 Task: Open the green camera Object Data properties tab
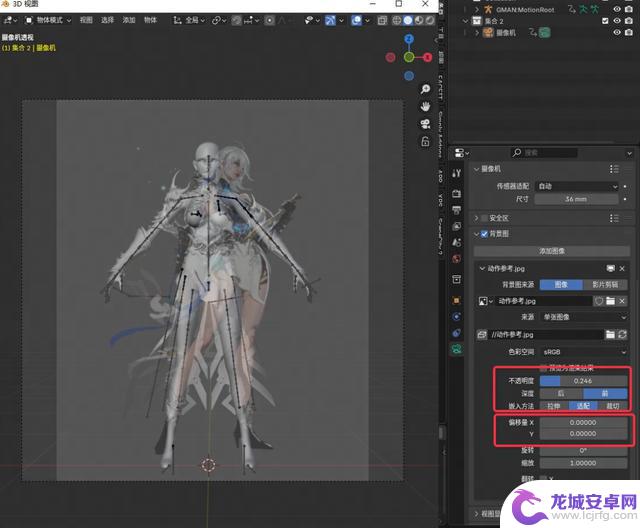pos(457,349)
